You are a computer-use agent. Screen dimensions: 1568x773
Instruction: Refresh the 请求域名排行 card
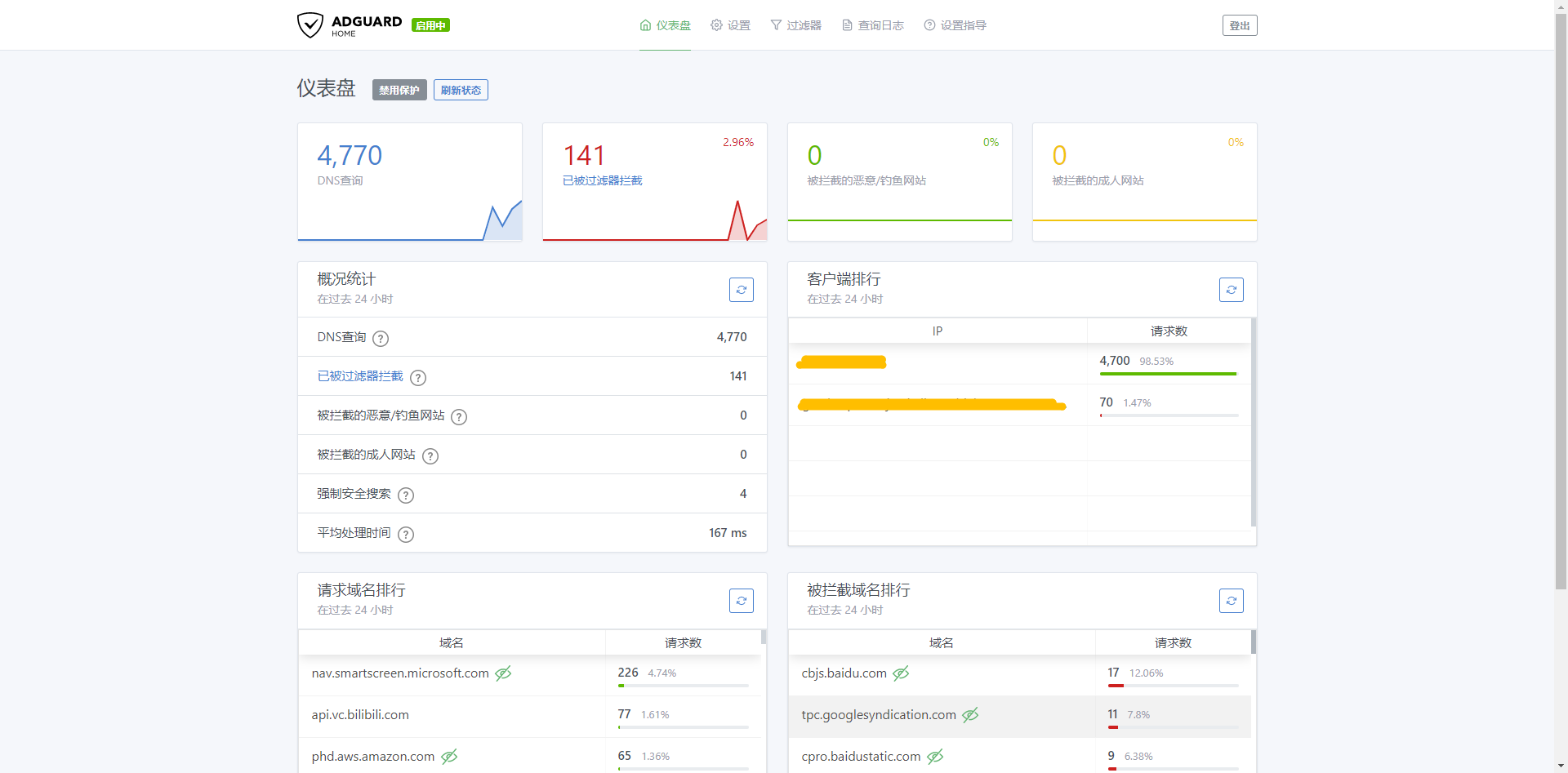click(x=741, y=601)
